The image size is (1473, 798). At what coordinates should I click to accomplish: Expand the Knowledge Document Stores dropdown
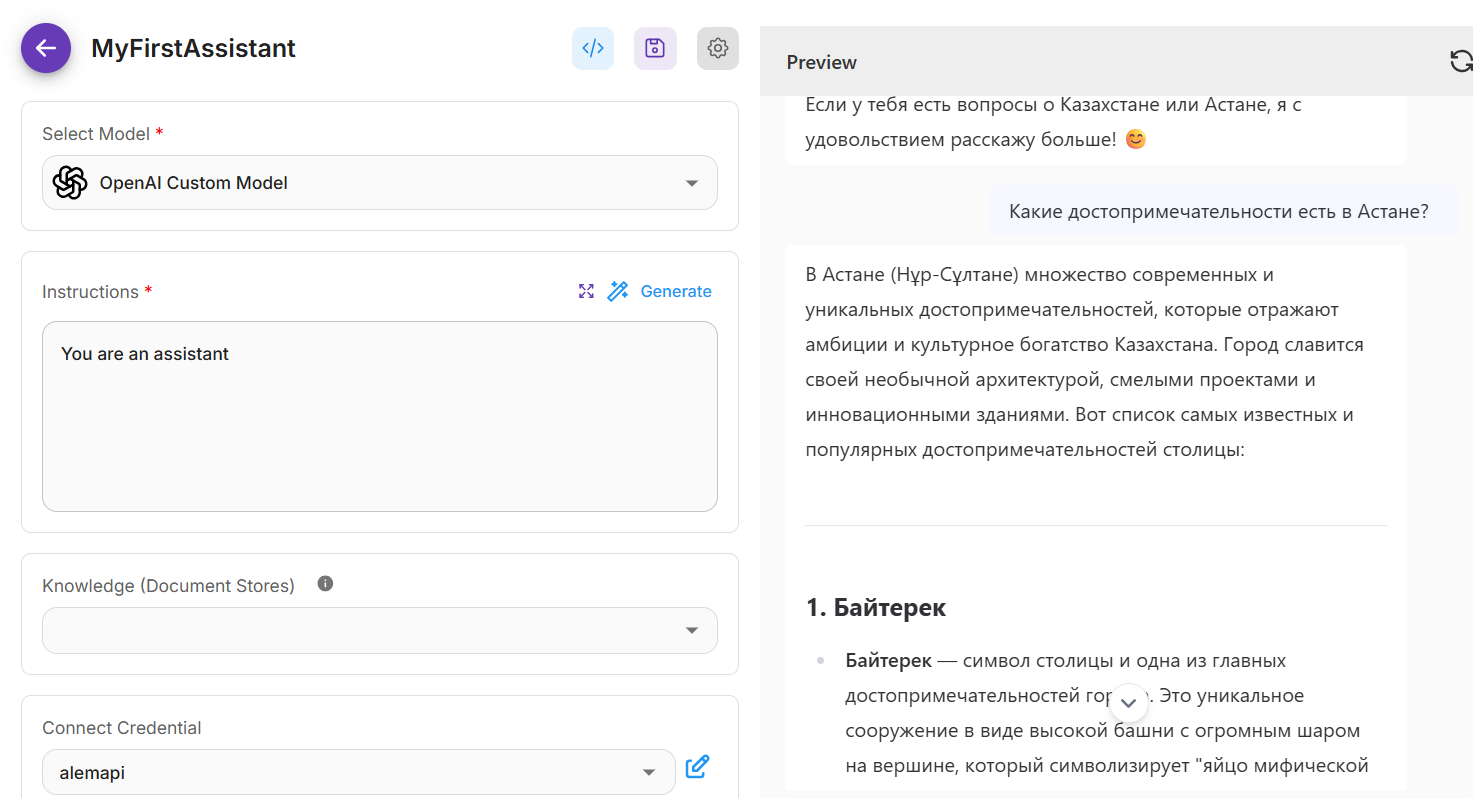(691, 631)
